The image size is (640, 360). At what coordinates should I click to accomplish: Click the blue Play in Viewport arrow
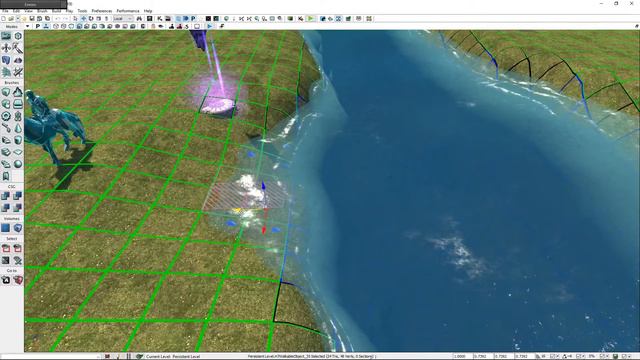(209, 27)
